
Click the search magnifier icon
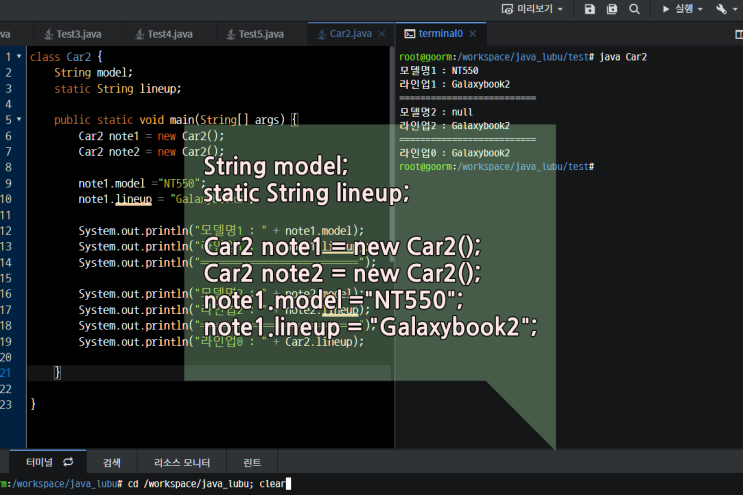click(x=634, y=9)
